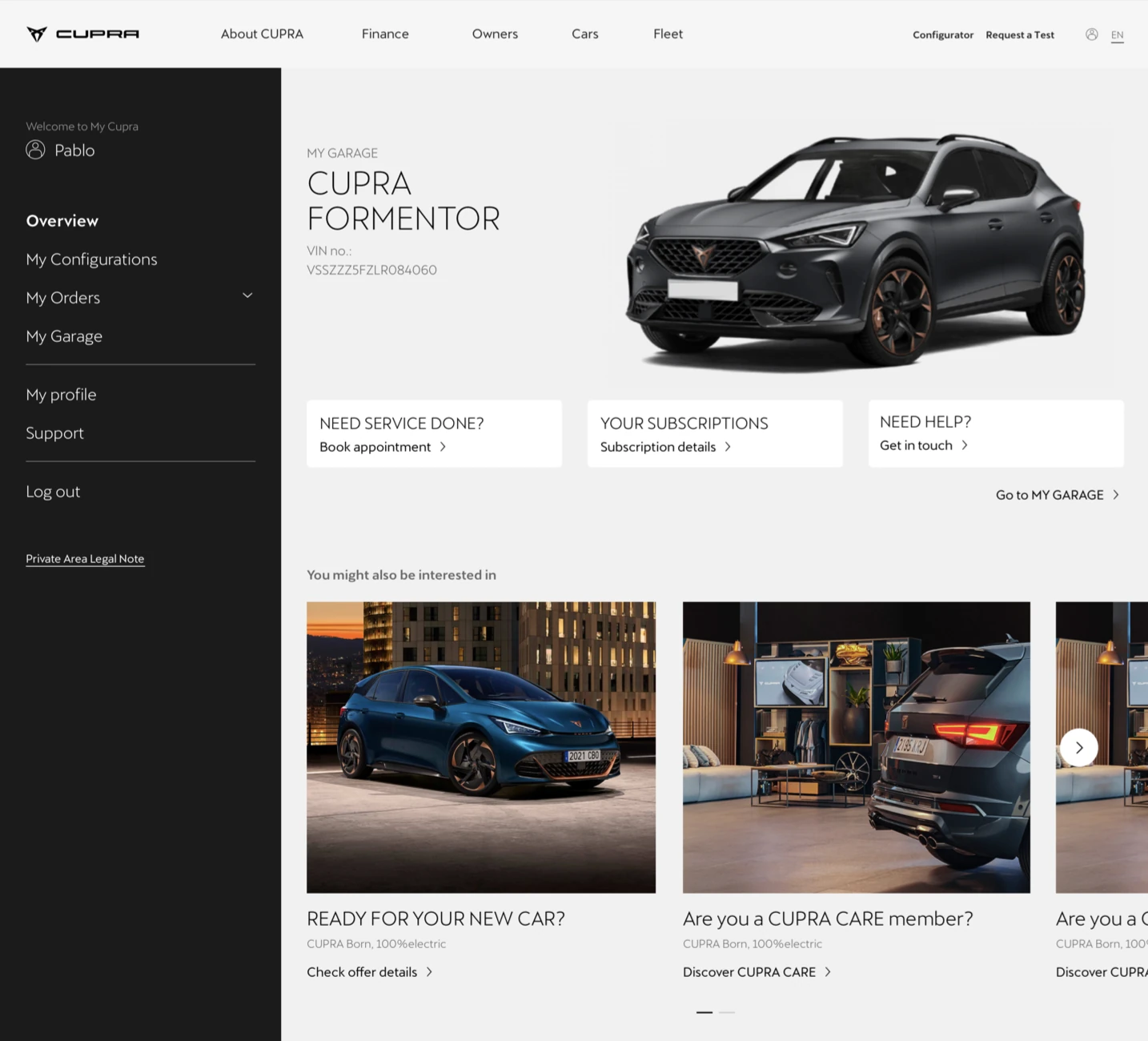Open Subscription details link

coord(658,447)
